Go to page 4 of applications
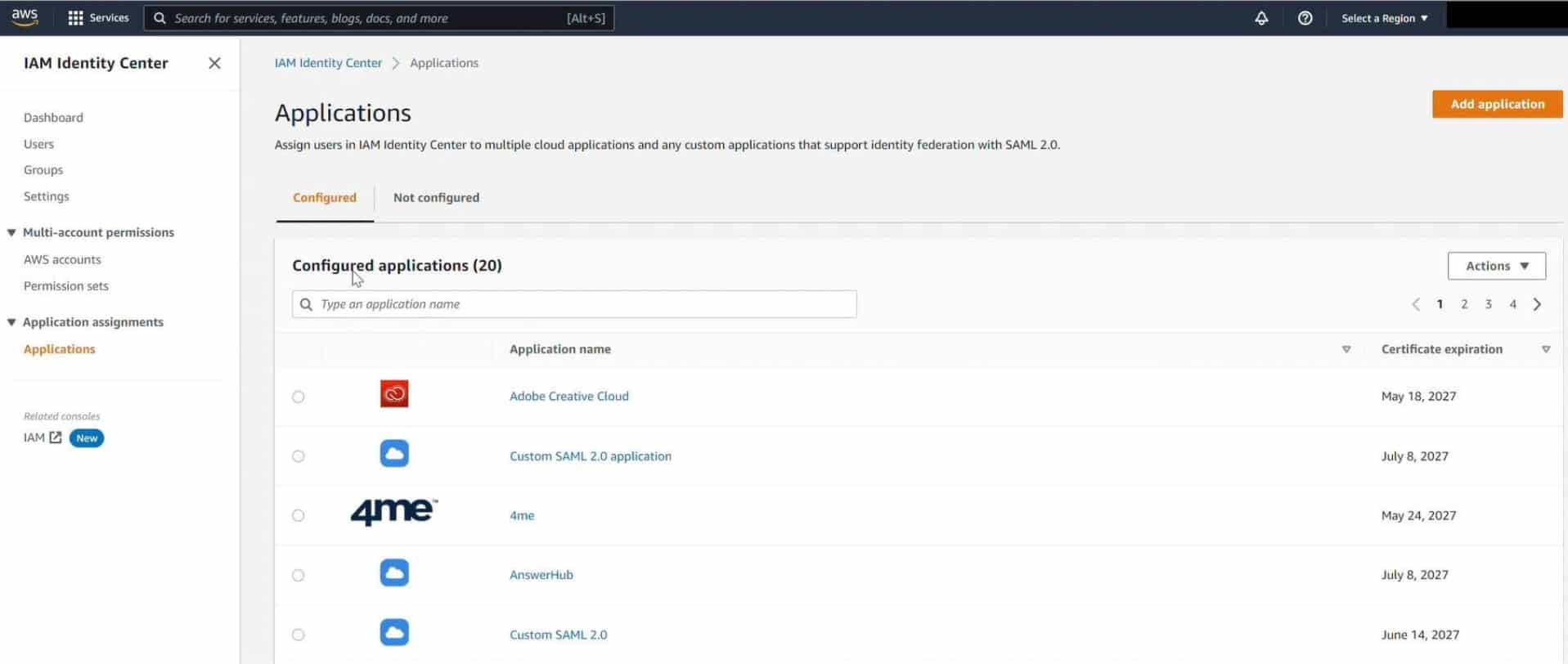The image size is (1568, 664). (x=1513, y=304)
